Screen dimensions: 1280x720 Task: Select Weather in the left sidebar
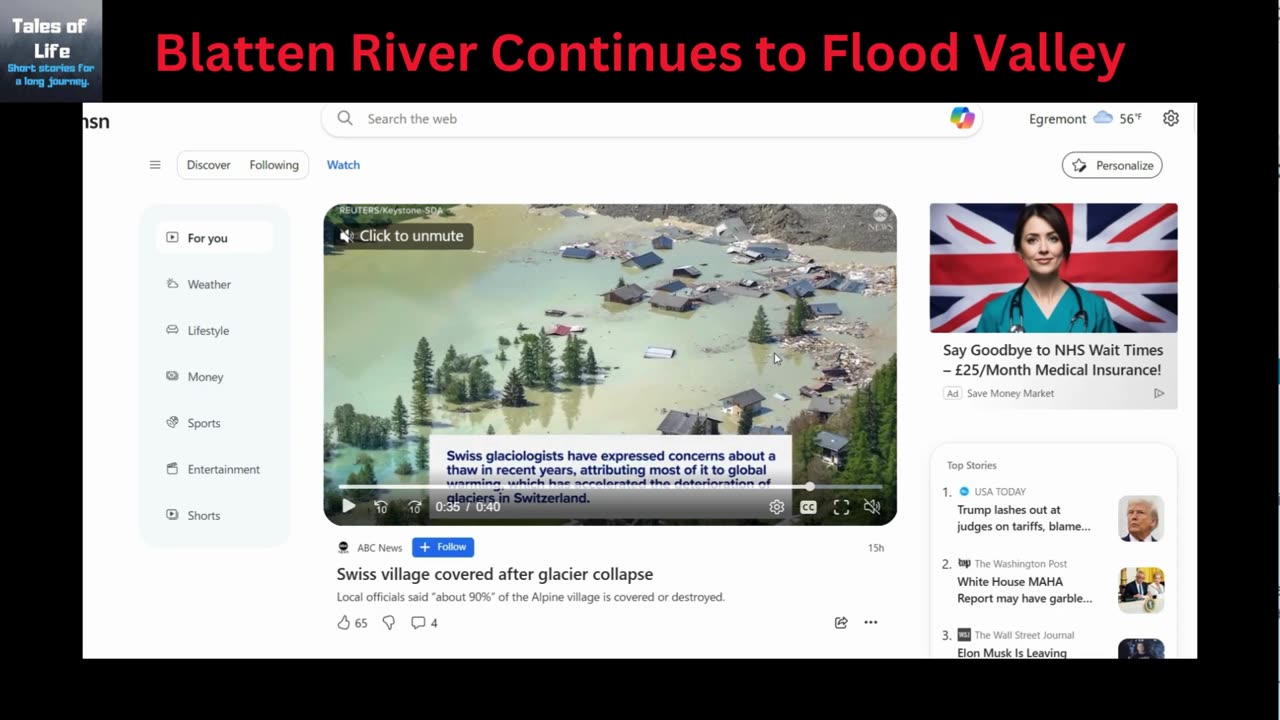tap(209, 284)
